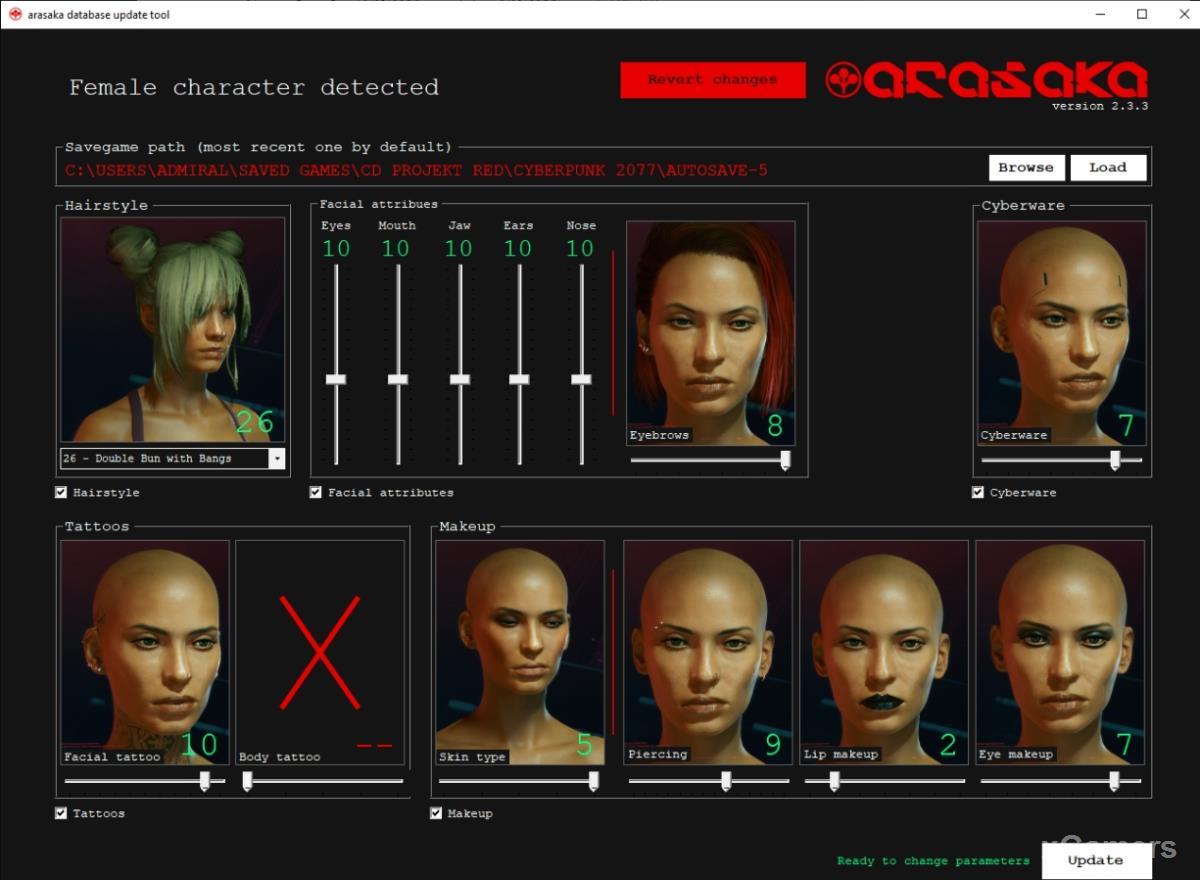Click the app icon in title bar
The image size is (1200, 880).
click(15, 14)
